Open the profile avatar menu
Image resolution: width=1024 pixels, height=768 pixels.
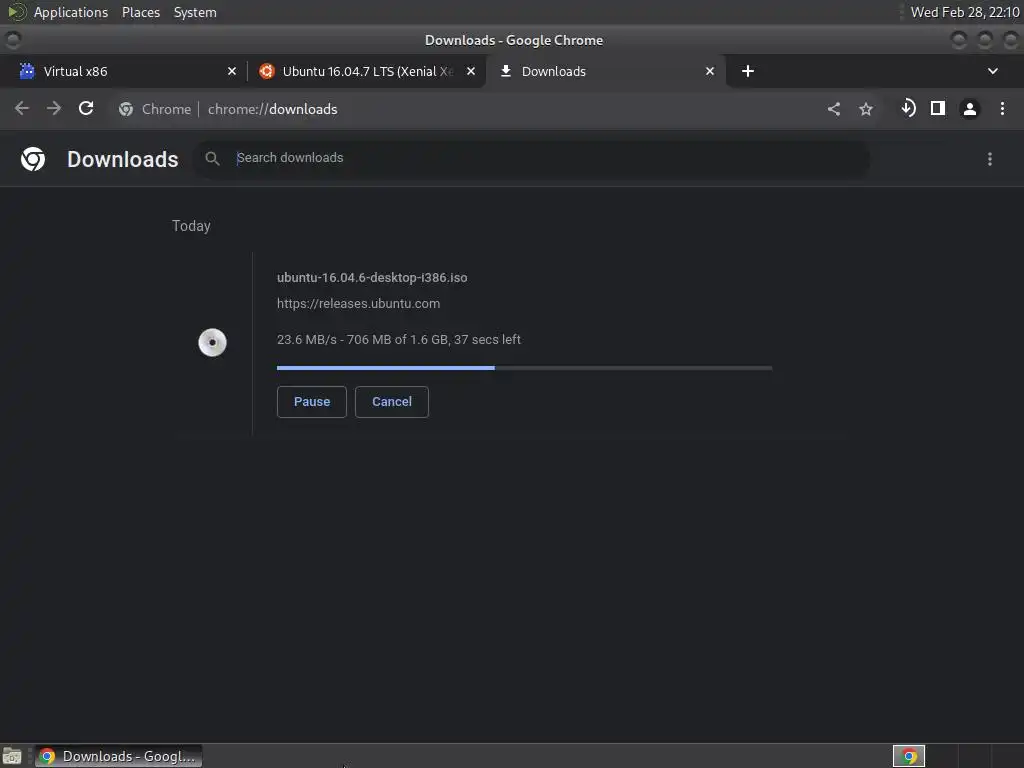tap(970, 109)
